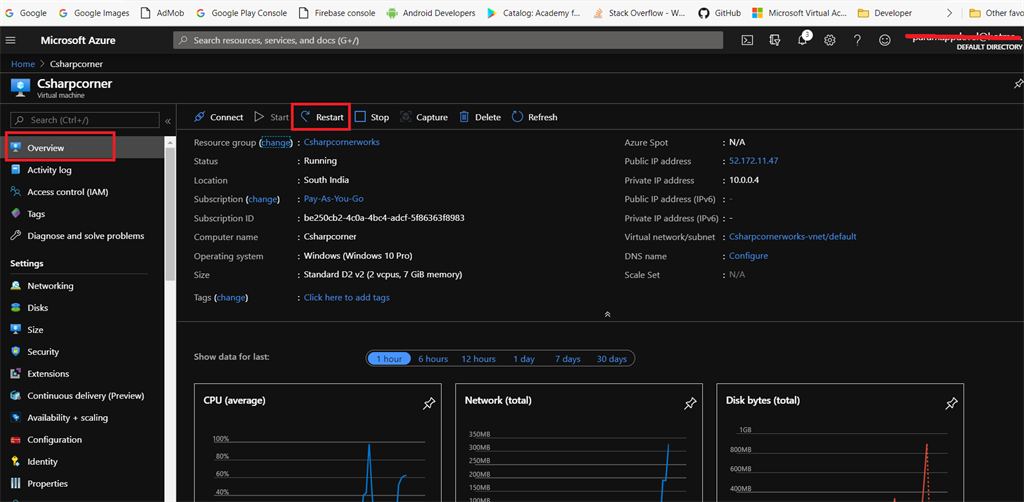Screen dimensions: 1024x502
Task: Open the Network (total) chart
Action: tap(579, 443)
